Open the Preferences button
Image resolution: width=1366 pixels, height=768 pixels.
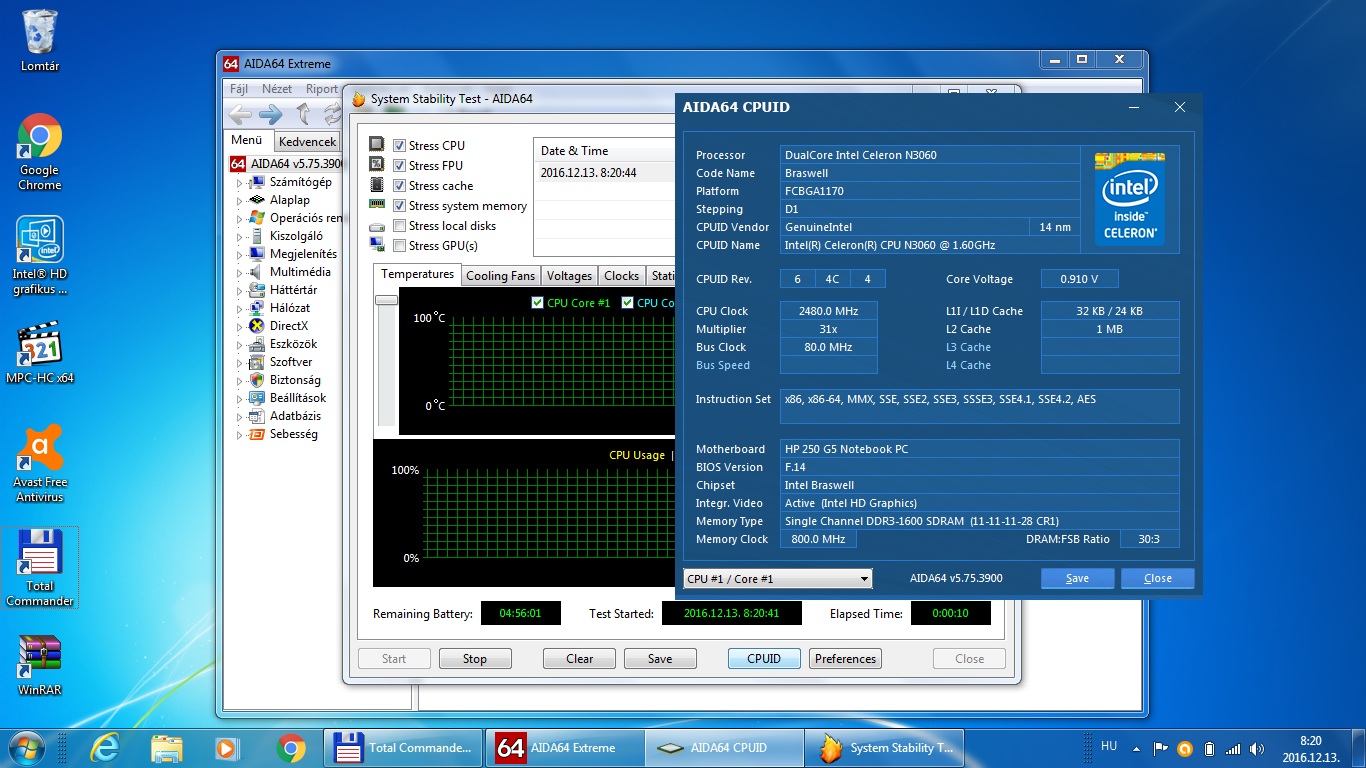pos(845,659)
